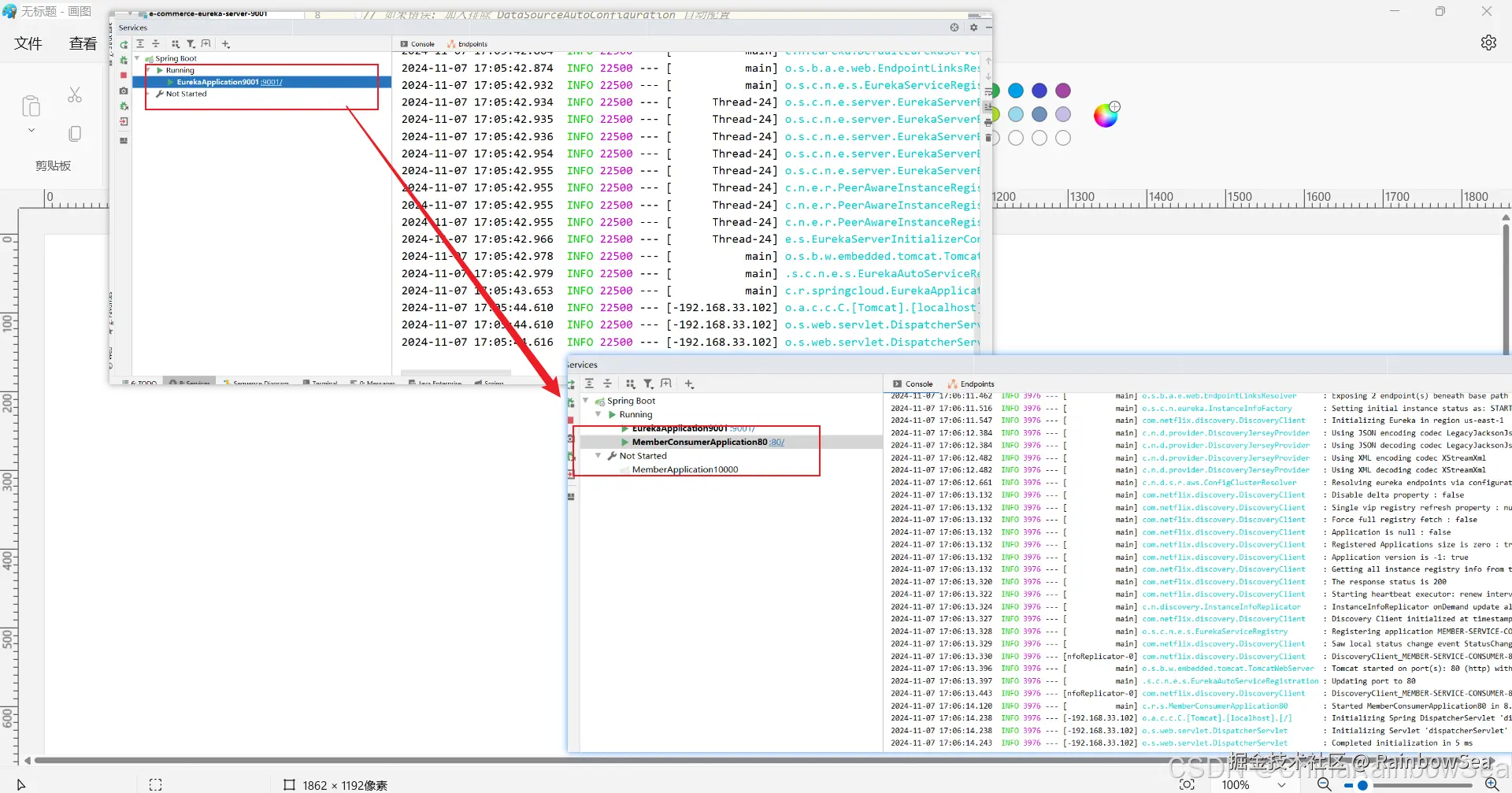
Task: Pick the lavender color swatch
Action: pos(1063,114)
